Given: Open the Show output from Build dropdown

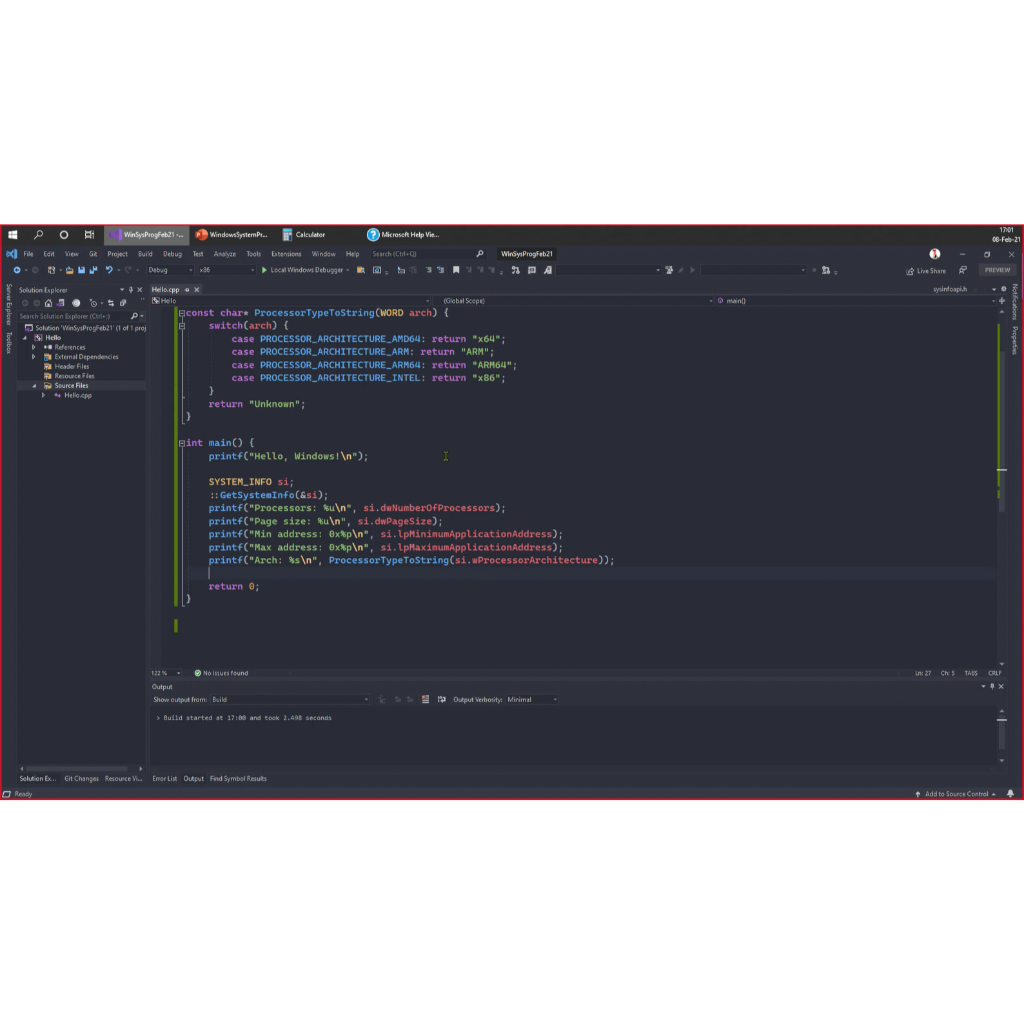Looking at the screenshot, I should 290,699.
